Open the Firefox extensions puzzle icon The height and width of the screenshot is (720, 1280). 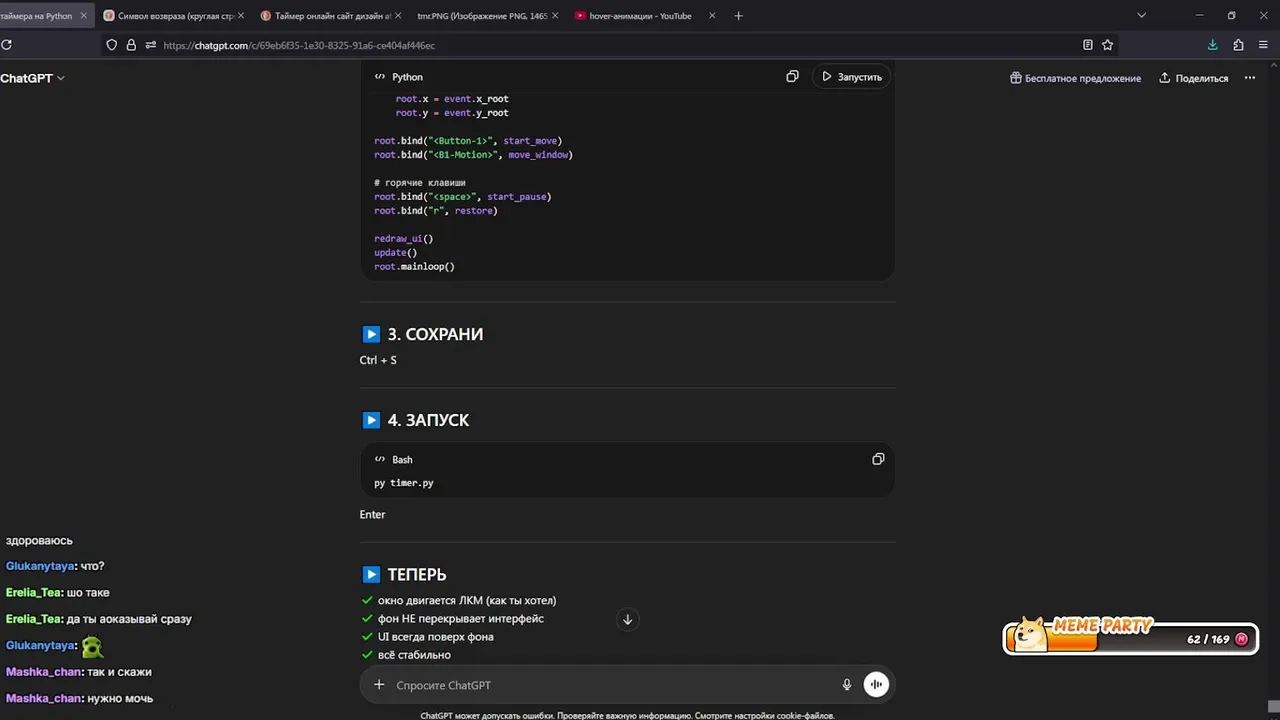click(1238, 45)
